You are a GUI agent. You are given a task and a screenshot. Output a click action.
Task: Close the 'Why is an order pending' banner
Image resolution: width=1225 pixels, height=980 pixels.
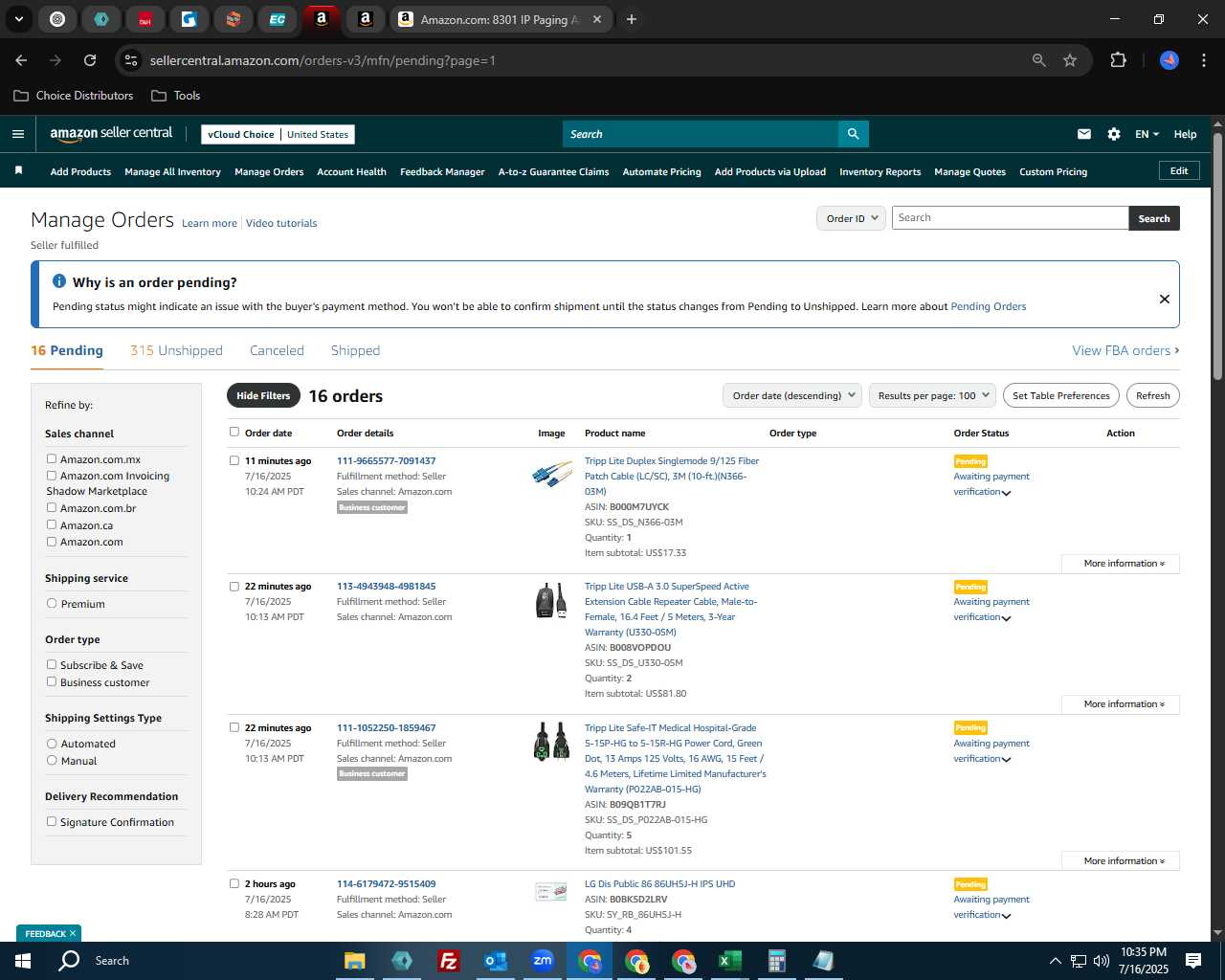click(1165, 299)
